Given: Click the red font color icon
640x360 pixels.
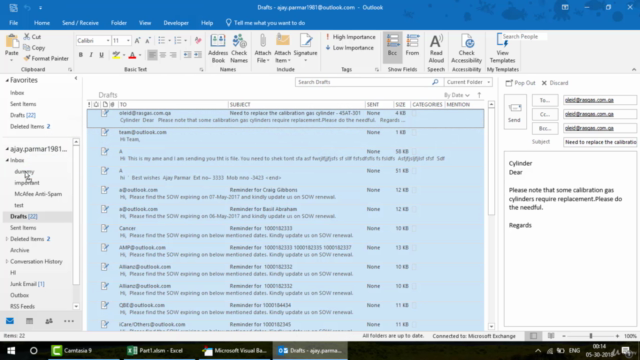Looking at the screenshot, I should coord(132,55).
